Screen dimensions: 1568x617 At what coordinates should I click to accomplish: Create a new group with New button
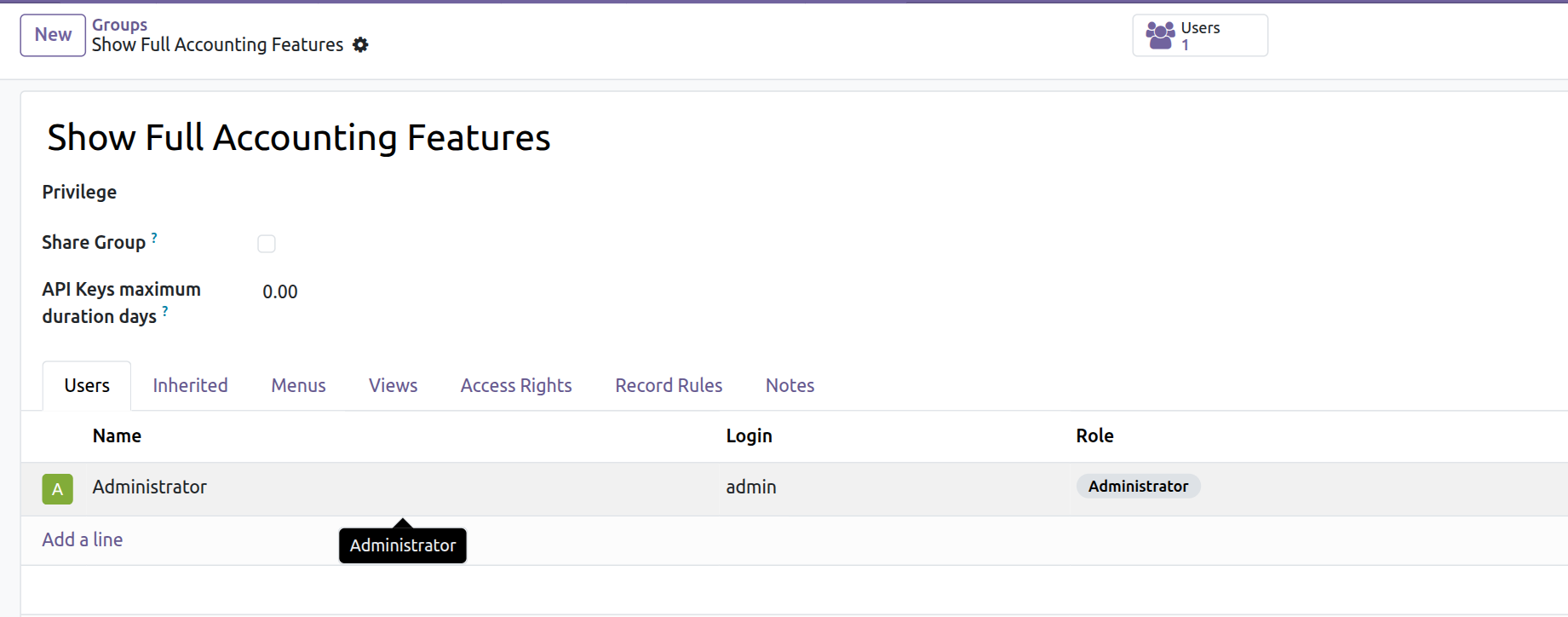(53, 35)
